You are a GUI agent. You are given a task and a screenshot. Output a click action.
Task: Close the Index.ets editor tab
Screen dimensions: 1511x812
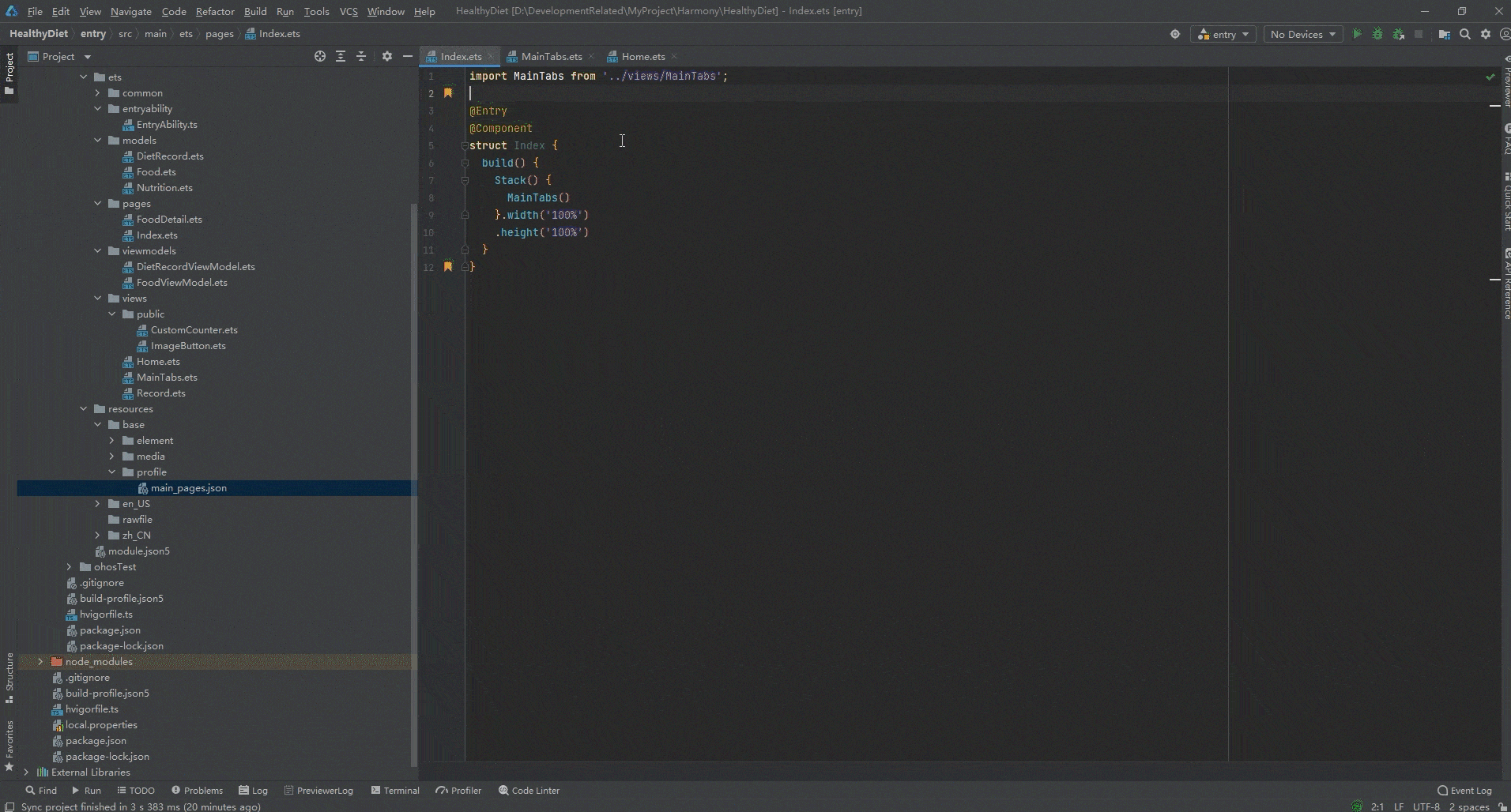(491, 57)
